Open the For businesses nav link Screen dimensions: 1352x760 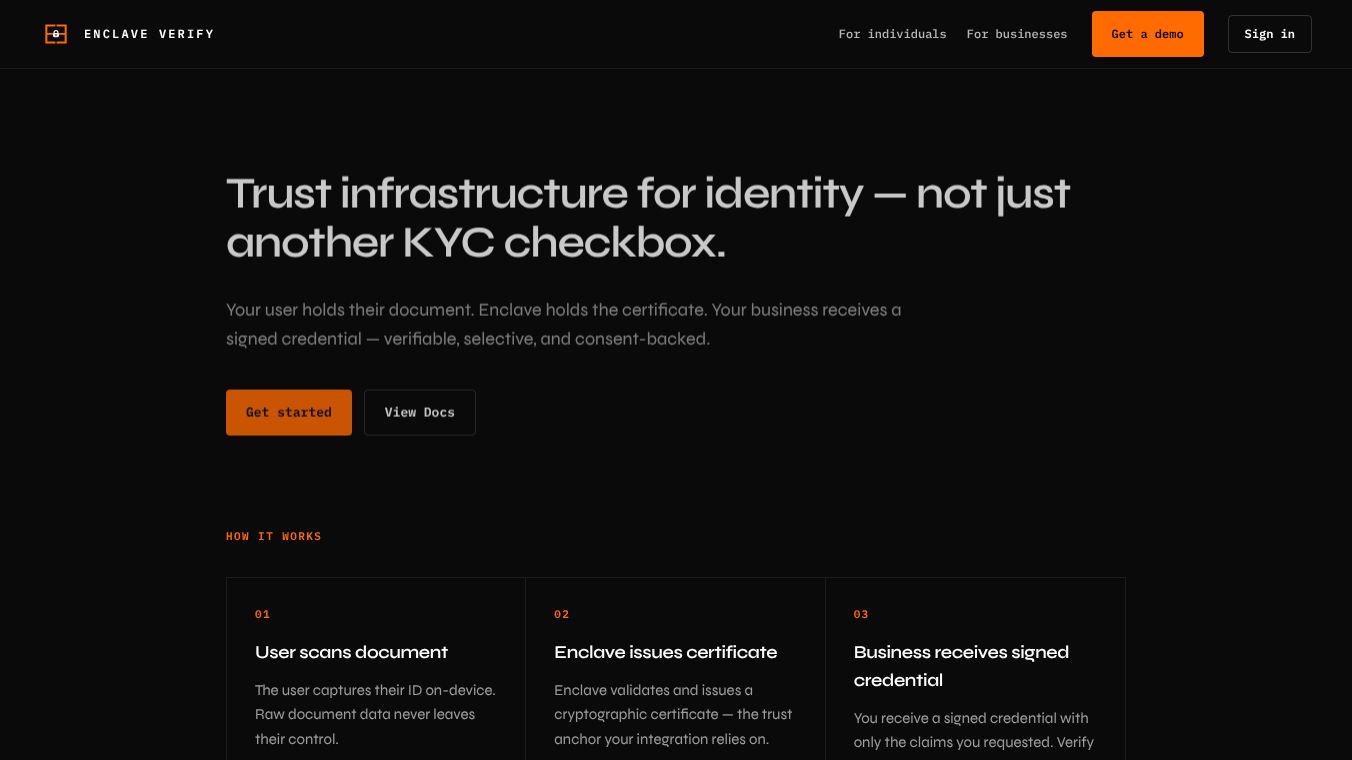coord(1017,34)
